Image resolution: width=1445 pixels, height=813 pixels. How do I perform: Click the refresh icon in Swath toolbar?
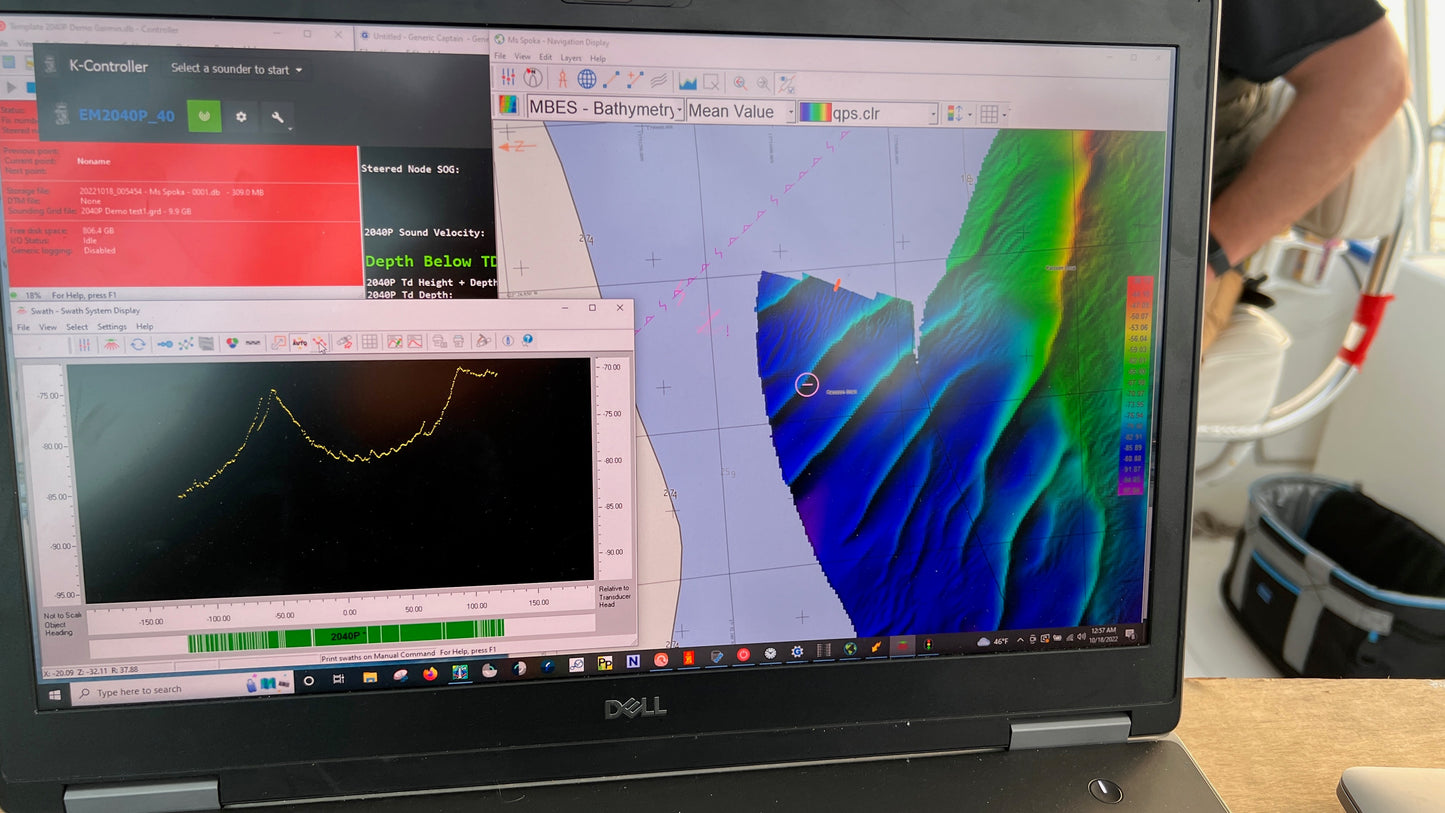pos(138,344)
